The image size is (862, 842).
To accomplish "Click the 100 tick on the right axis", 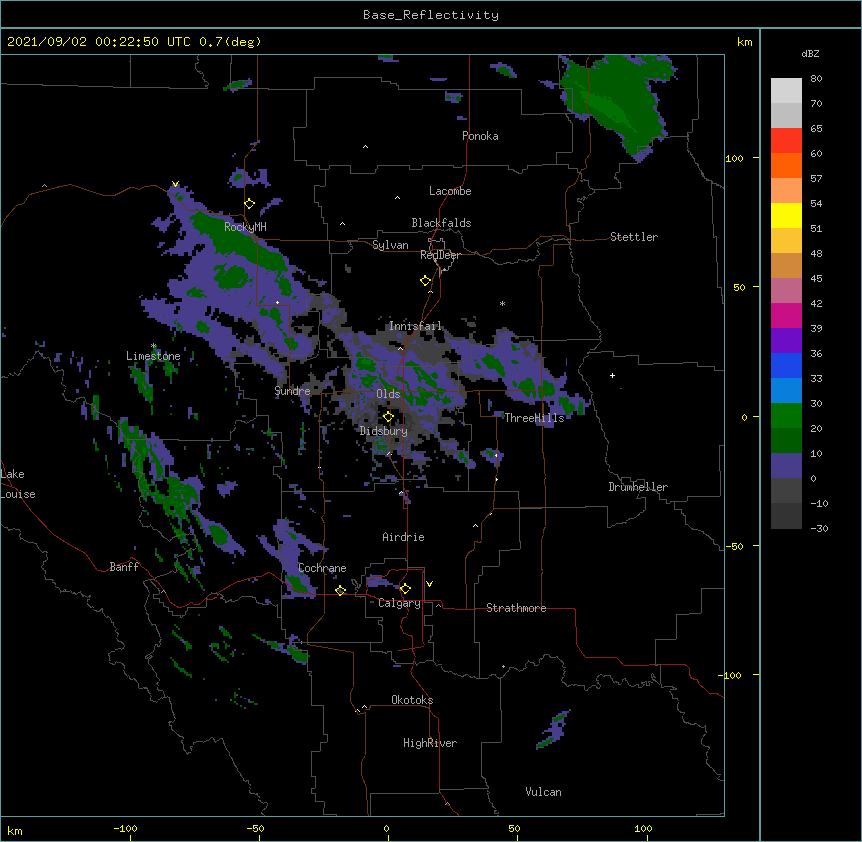I will [734, 158].
